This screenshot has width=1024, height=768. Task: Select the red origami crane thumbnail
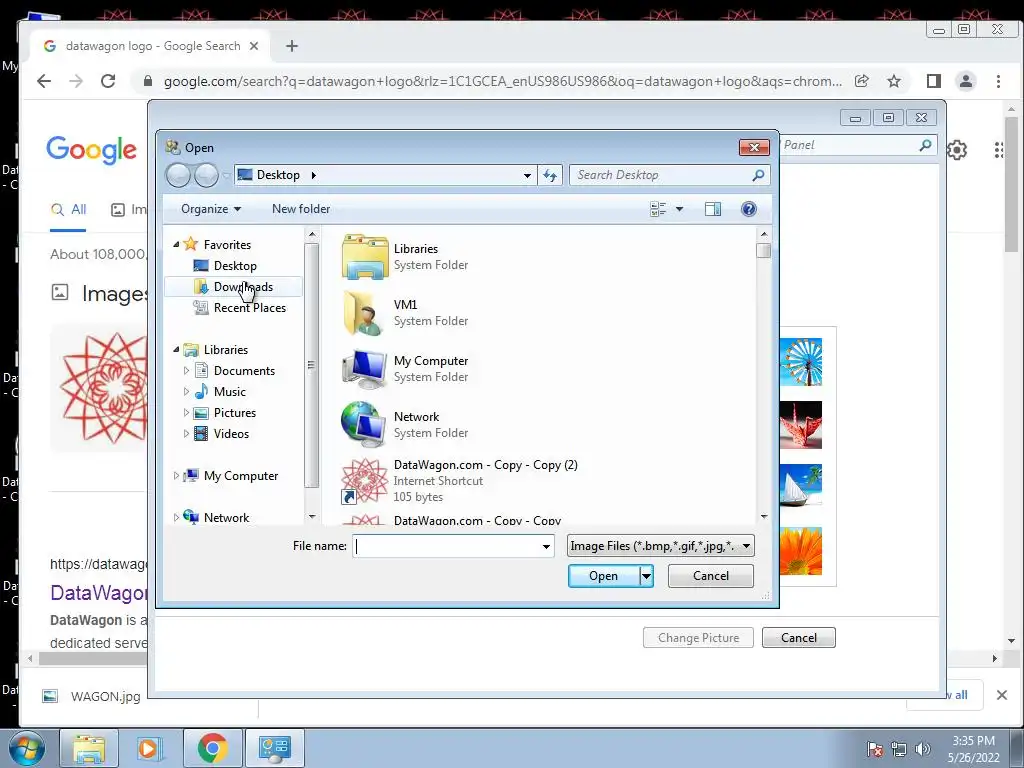(801, 425)
